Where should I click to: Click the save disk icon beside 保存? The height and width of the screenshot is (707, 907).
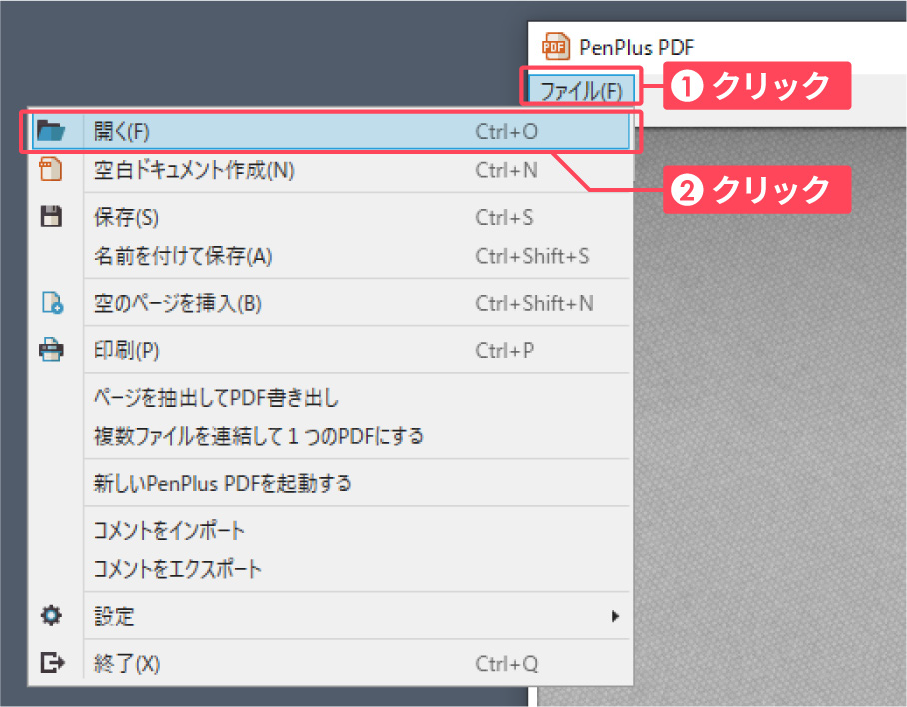pos(50,217)
